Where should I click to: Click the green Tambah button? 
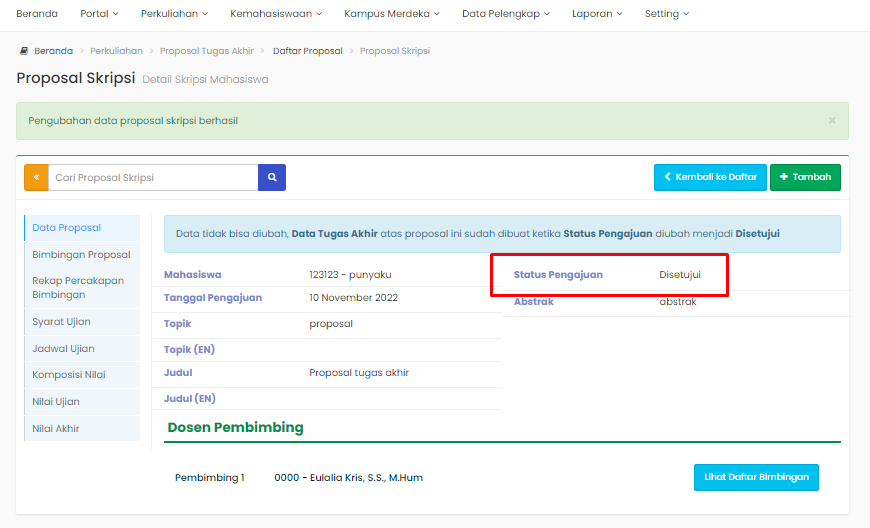click(x=805, y=177)
